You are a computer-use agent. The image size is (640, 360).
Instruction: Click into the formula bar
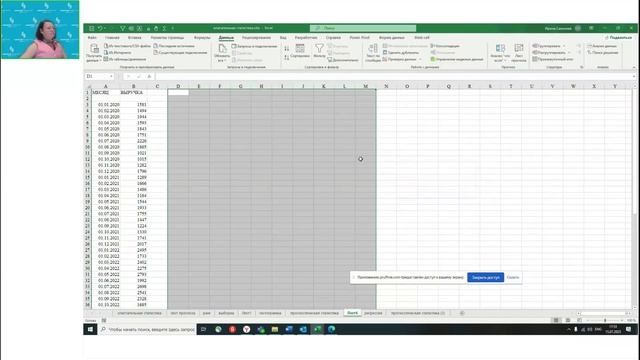pos(394,76)
